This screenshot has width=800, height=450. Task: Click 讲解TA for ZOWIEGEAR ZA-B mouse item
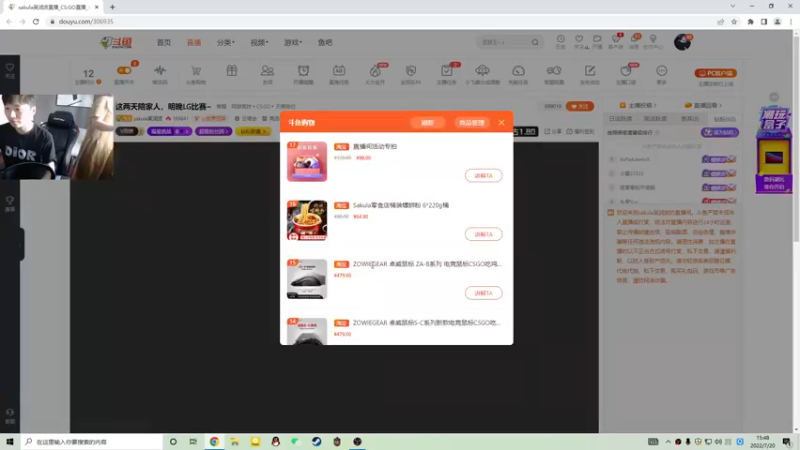pyautogui.click(x=483, y=293)
